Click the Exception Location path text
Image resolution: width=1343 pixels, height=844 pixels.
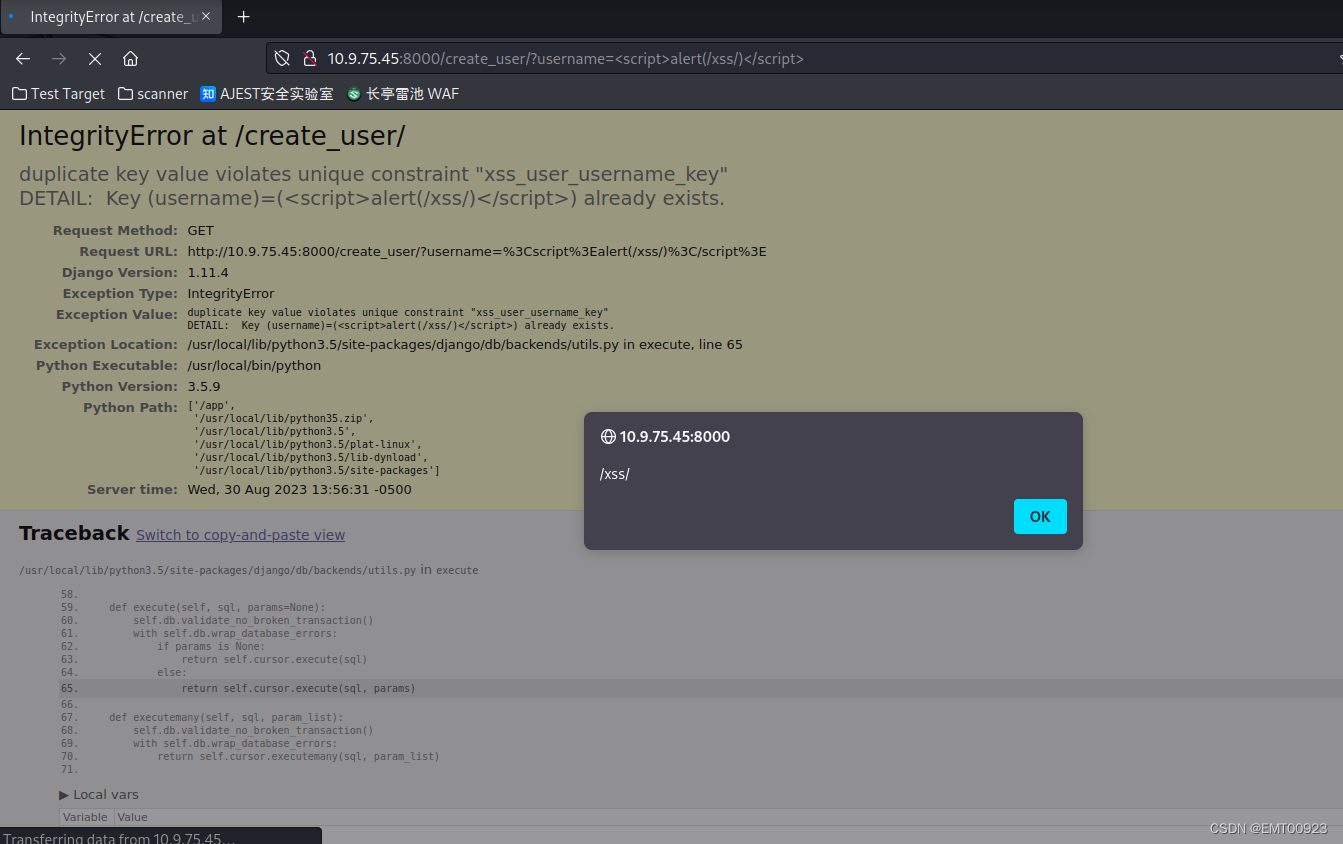(465, 344)
